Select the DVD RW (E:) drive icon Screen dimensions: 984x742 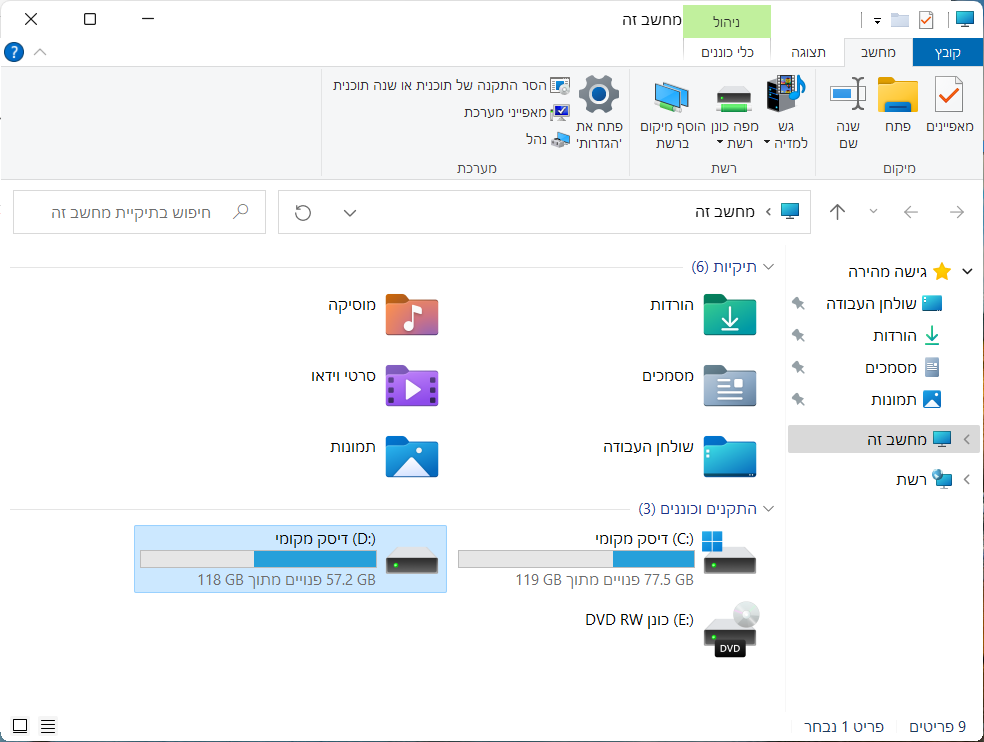click(x=730, y=630)
